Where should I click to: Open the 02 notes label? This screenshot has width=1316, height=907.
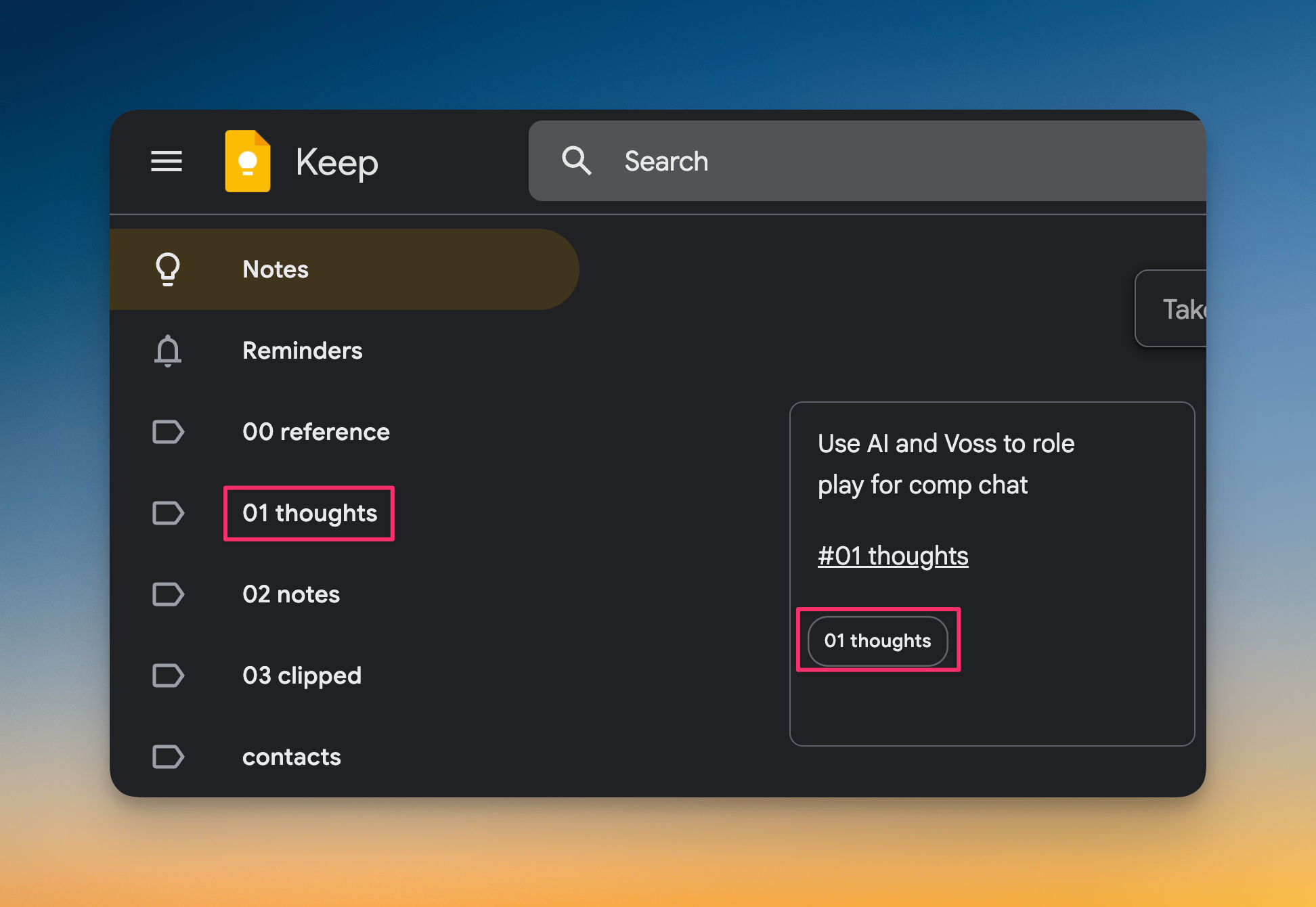291,594
